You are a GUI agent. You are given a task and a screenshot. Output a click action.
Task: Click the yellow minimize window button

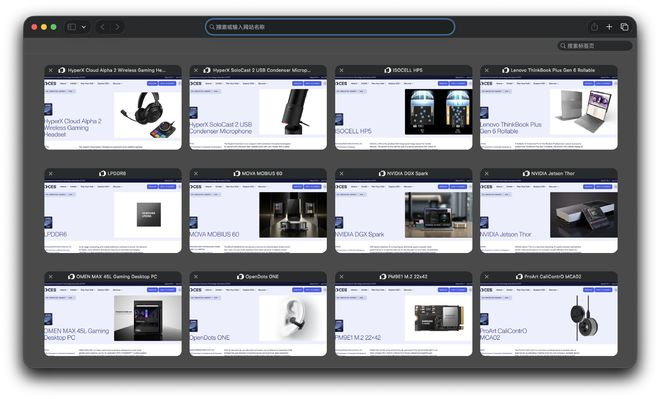click(x=44, y=27)
